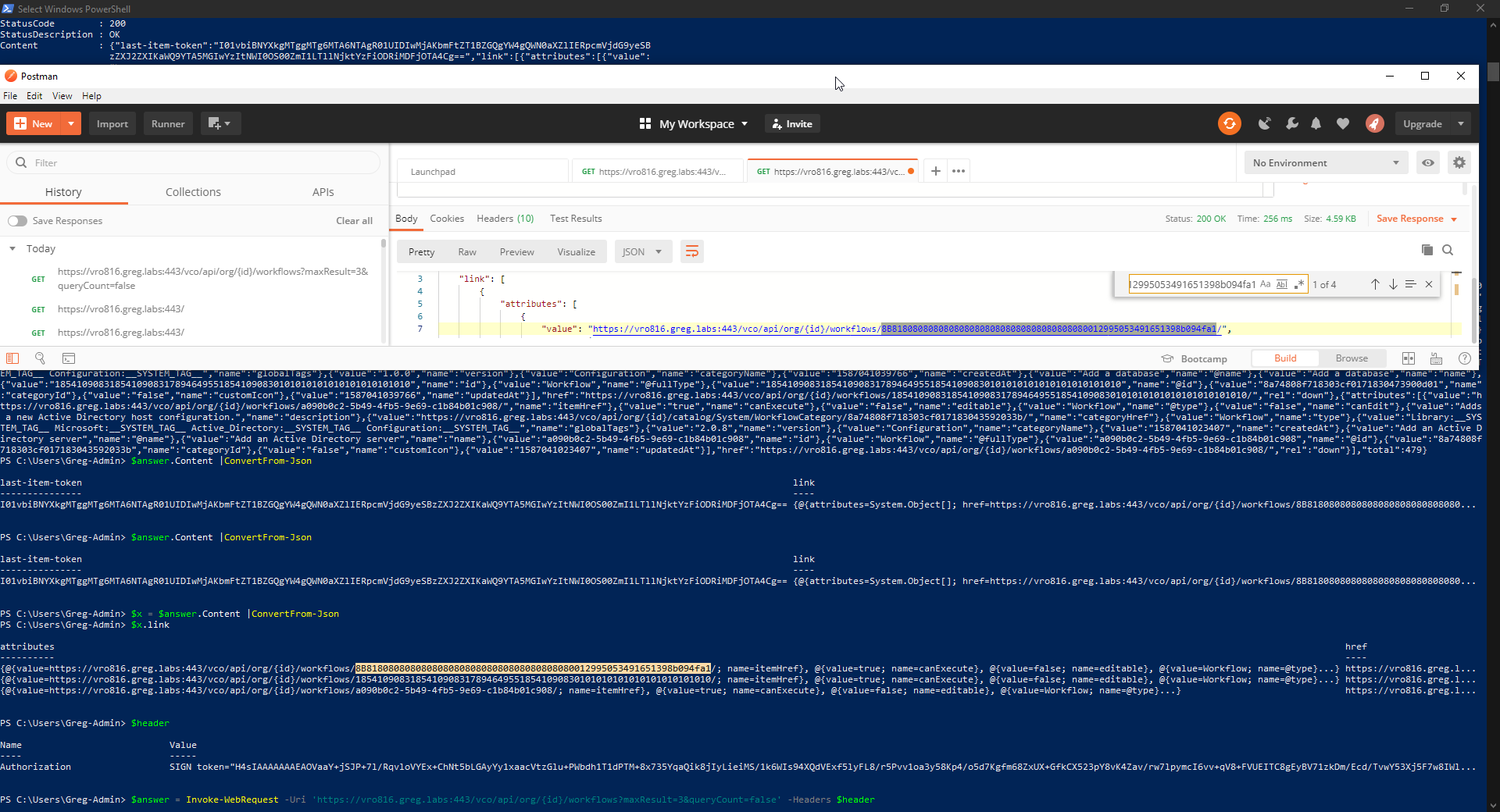This screenshot has width=1500, height=812.
Task: Toggle match case in find box
Action: tap(1266, 284)
